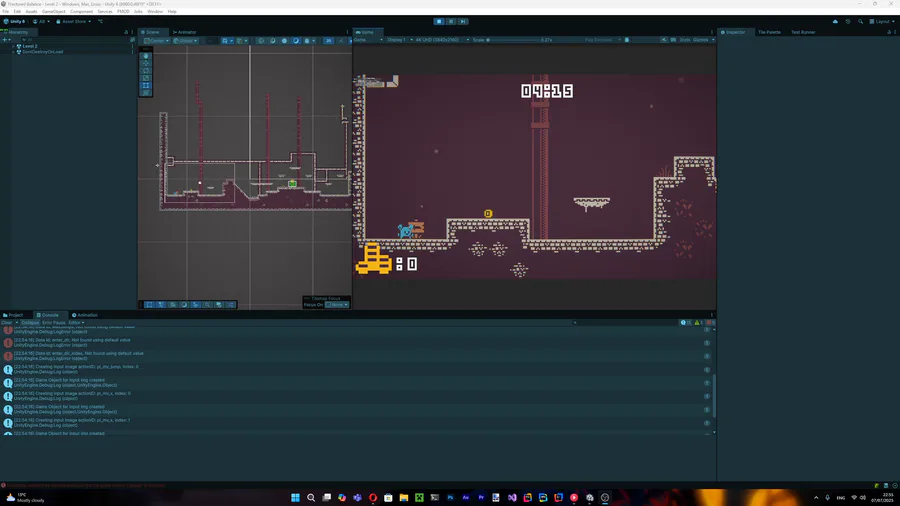
Task: Open the Display 1 dropdown in Game view
Action: coord(399,40)
